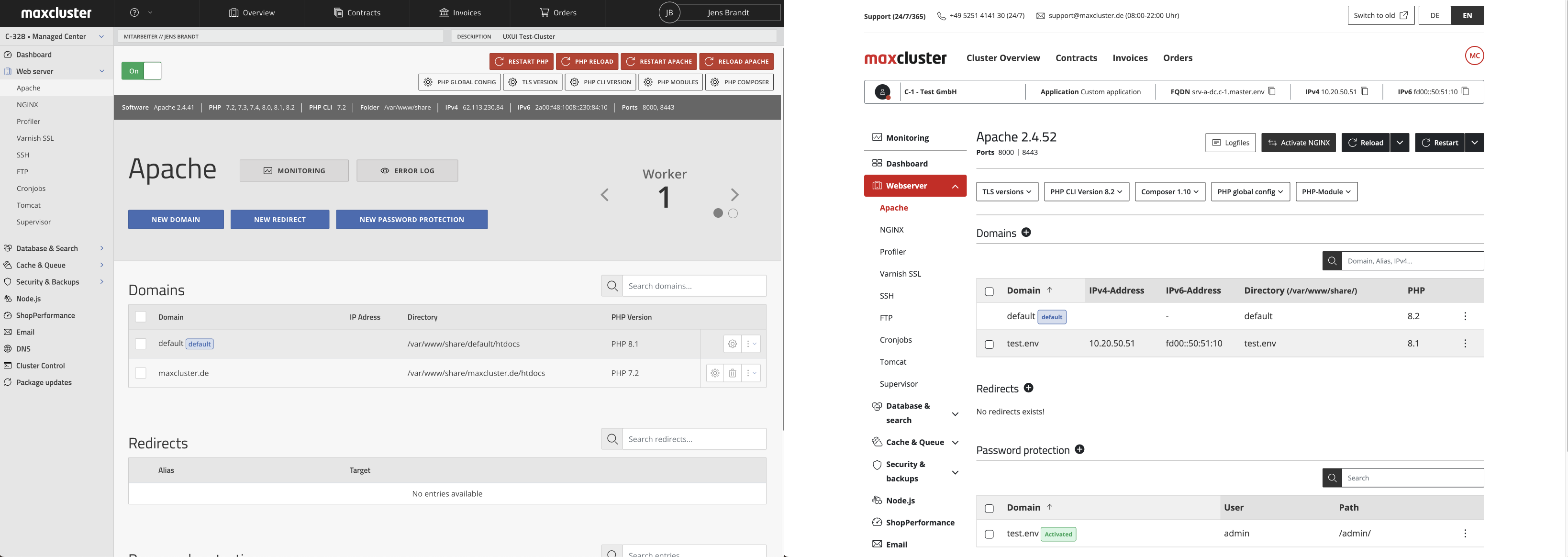Click the NEW DOMAIN button
Image resolution: width=1568 pixels, height=557 pixels.
pyautogui.click(x=176, y=220)
